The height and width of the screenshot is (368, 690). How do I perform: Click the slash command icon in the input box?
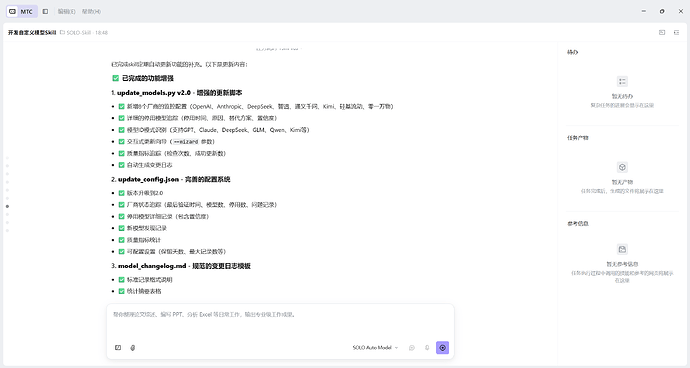coord(118,348)
